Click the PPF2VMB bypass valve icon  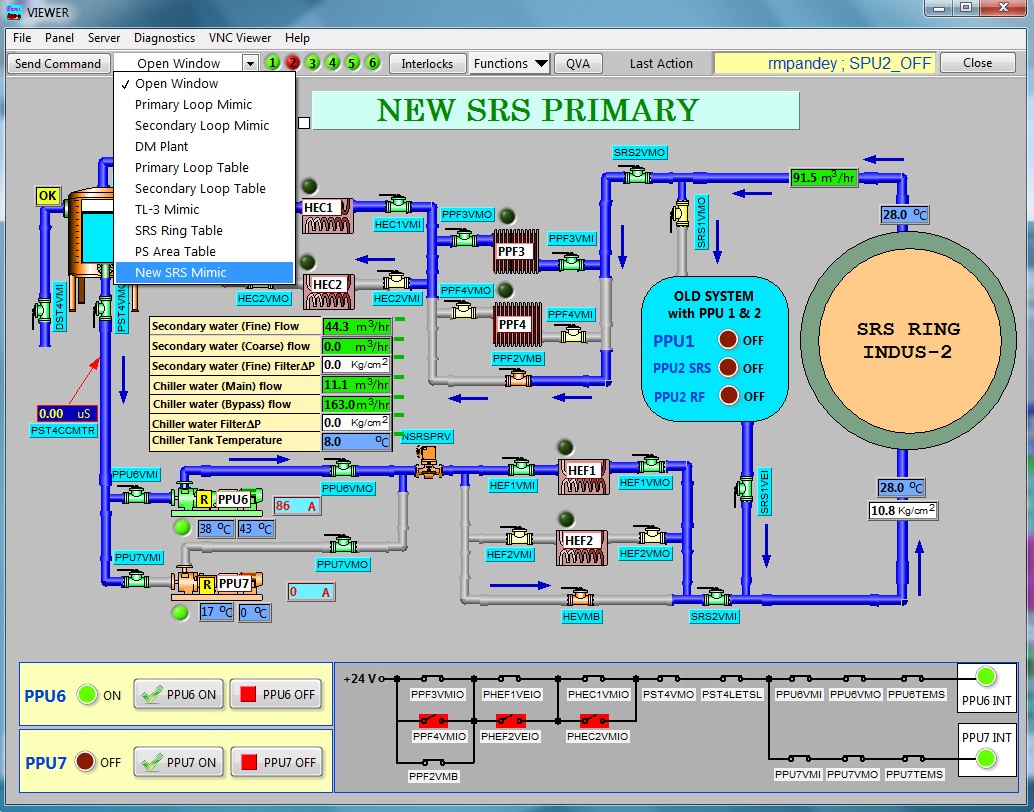point(518,379)
